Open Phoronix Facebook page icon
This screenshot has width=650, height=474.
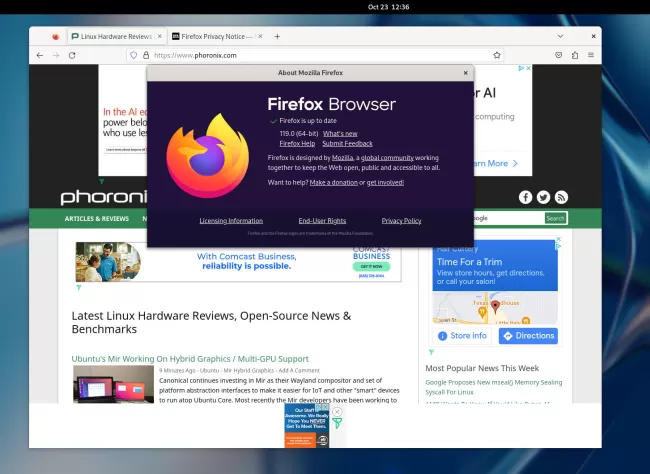click(526, 197)
